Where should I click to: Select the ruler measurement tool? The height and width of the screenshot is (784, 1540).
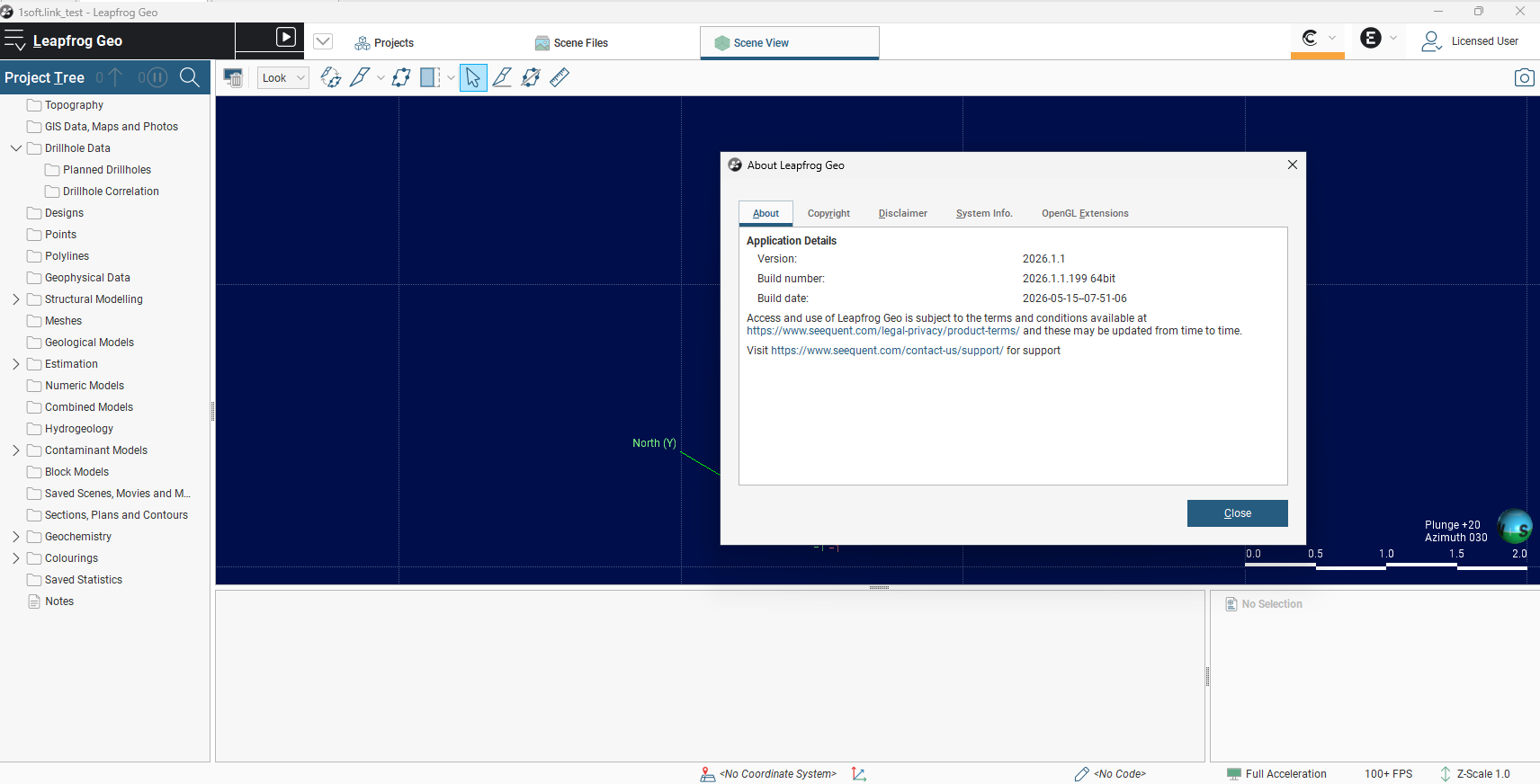(x=560, y=77)
